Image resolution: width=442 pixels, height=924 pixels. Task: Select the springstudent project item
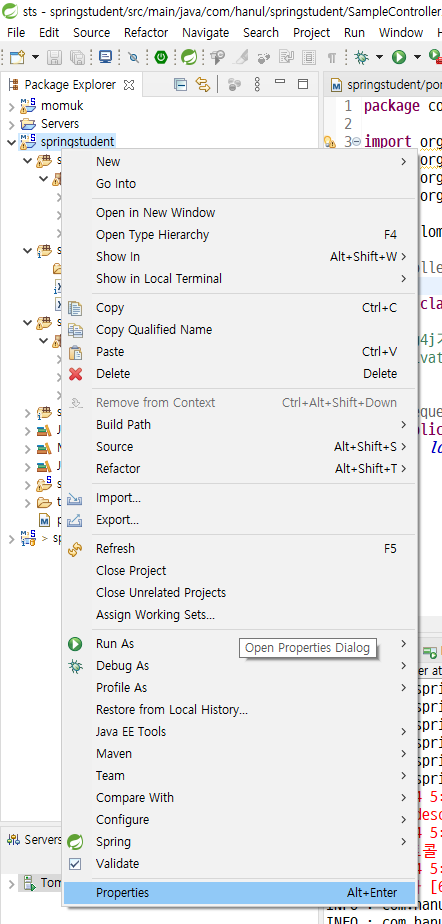[77, 141]
